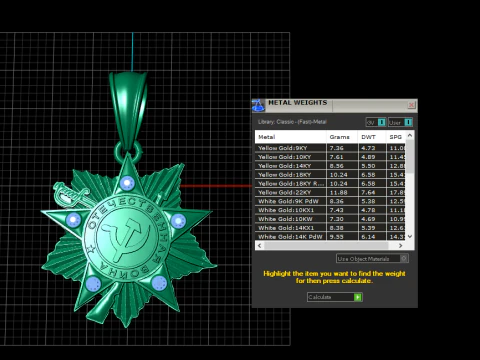Viewport: 480px width, 360px height.
Task: Click the 5.50 DWT cell for 14KY
Action: pos(372,166)
